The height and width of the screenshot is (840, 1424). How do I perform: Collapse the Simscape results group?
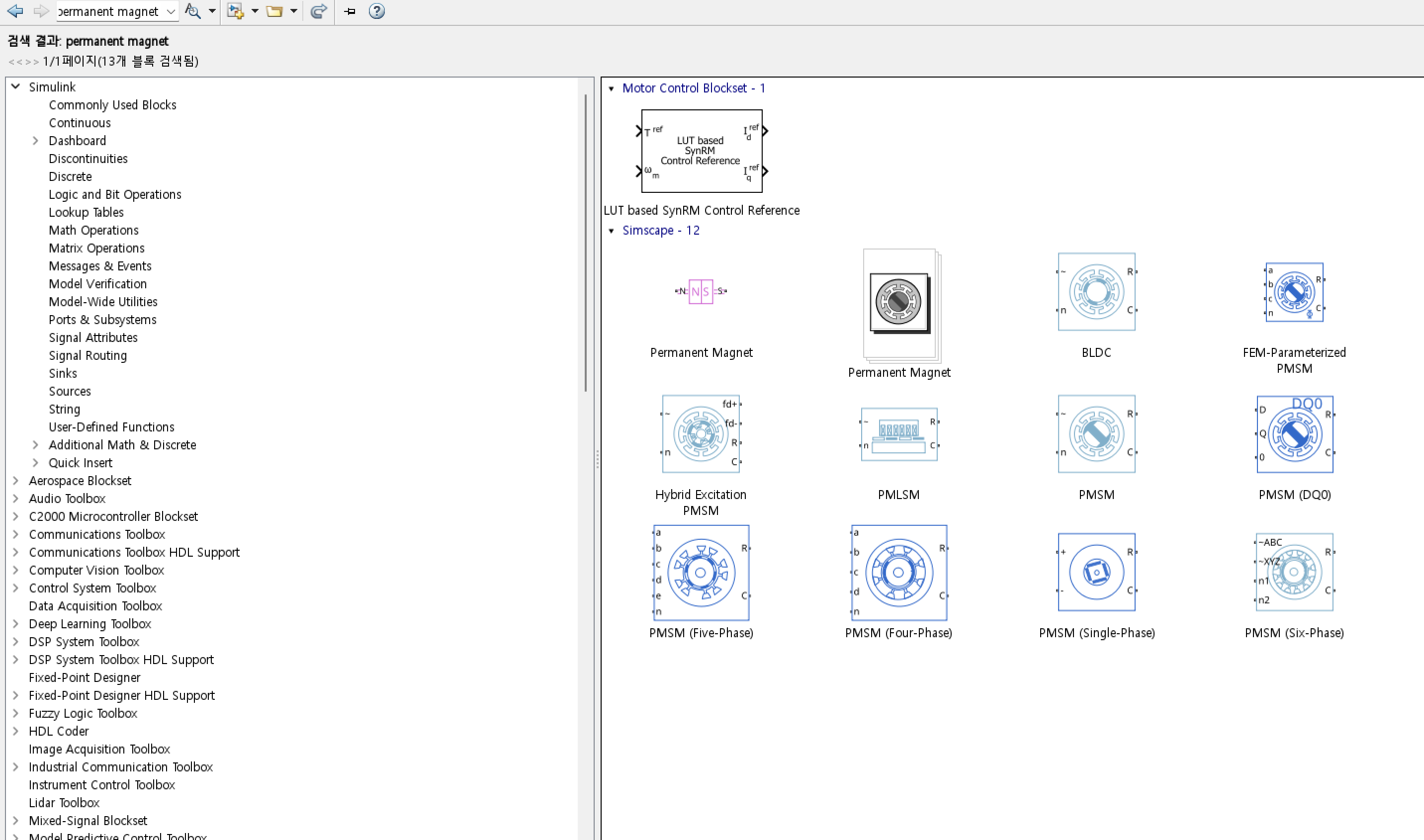tap(612, 231)
